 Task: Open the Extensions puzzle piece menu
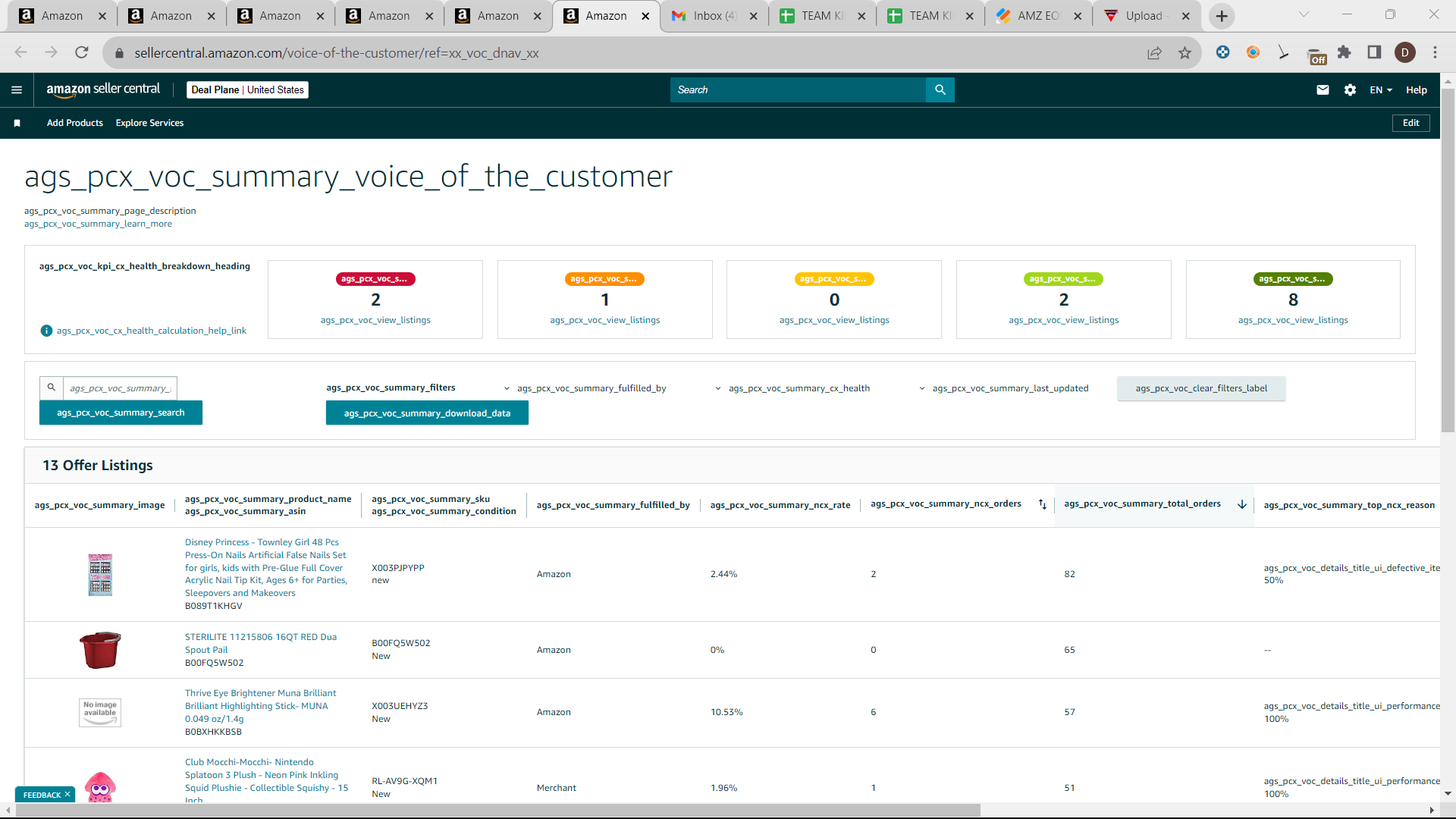(x=1345, y=52)
